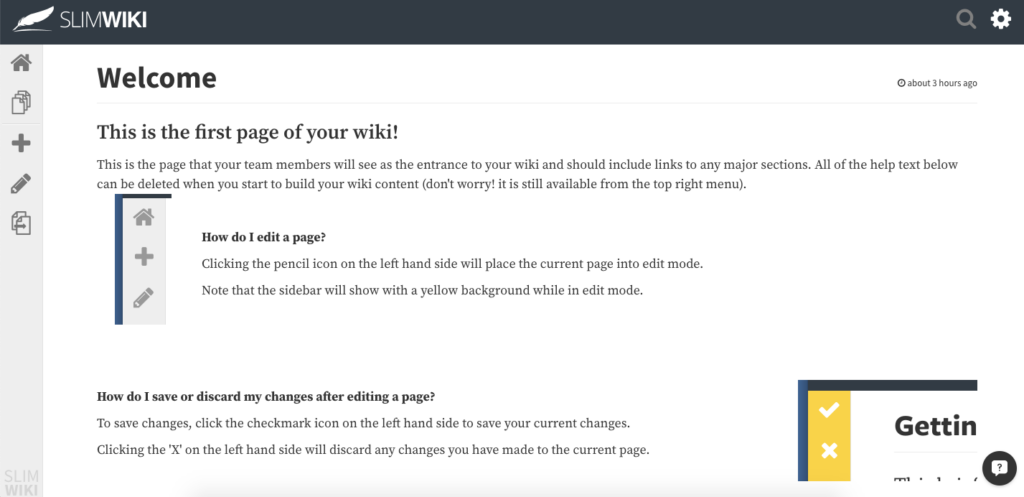Open the help chat bubble icon
Image resolution: width=1024 pixels, height=497 pixels.
coord(999,468)
